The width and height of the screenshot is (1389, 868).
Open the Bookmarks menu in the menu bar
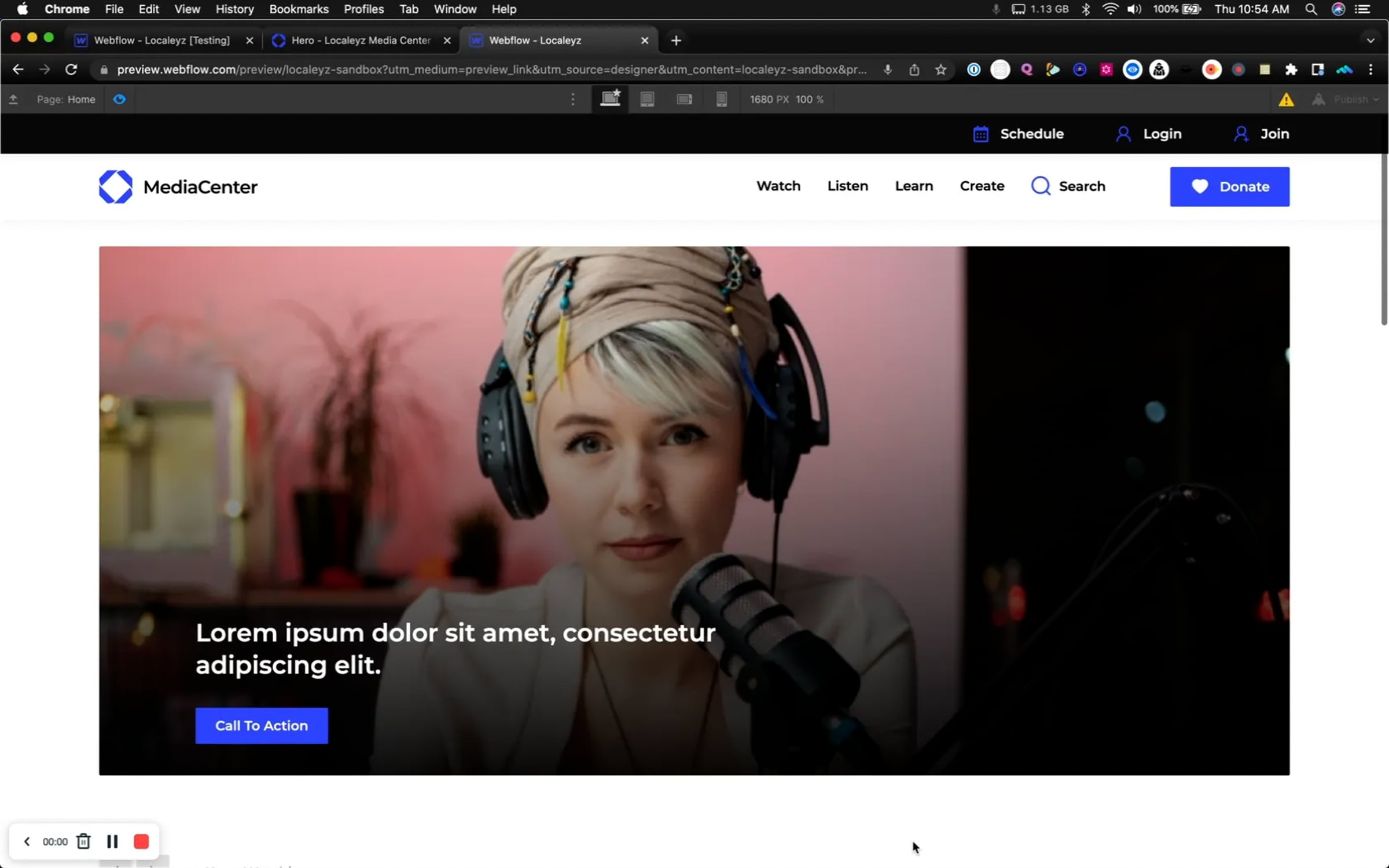299,9
